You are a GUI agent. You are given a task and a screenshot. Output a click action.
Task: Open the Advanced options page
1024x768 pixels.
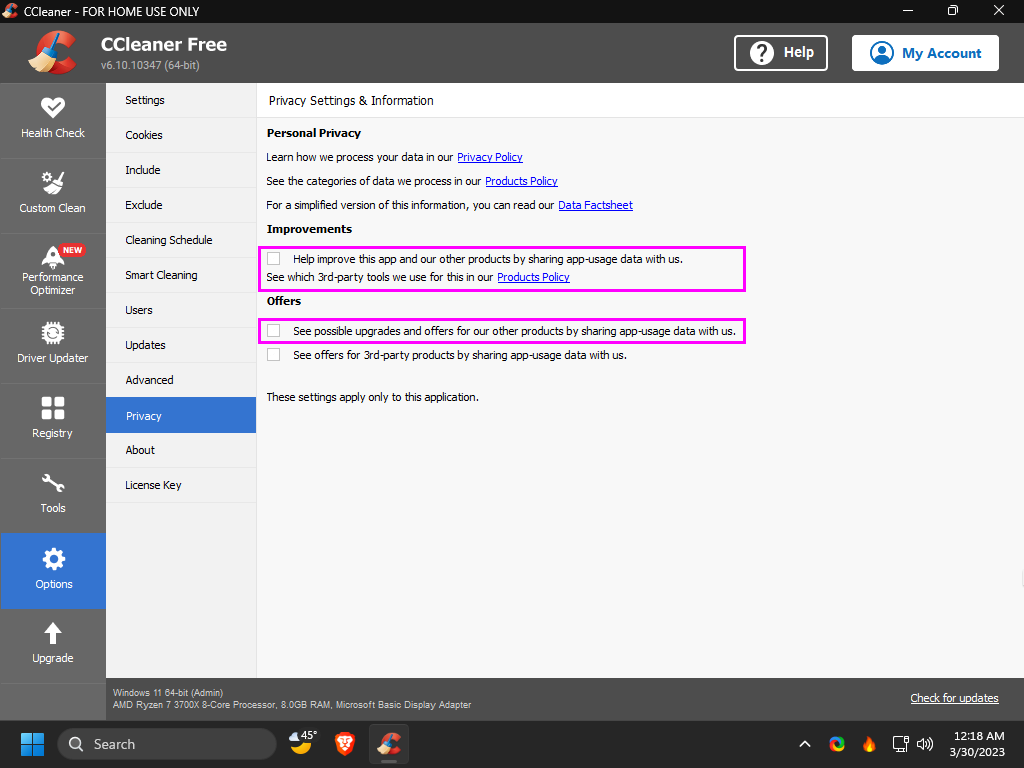tap(181, 380)
